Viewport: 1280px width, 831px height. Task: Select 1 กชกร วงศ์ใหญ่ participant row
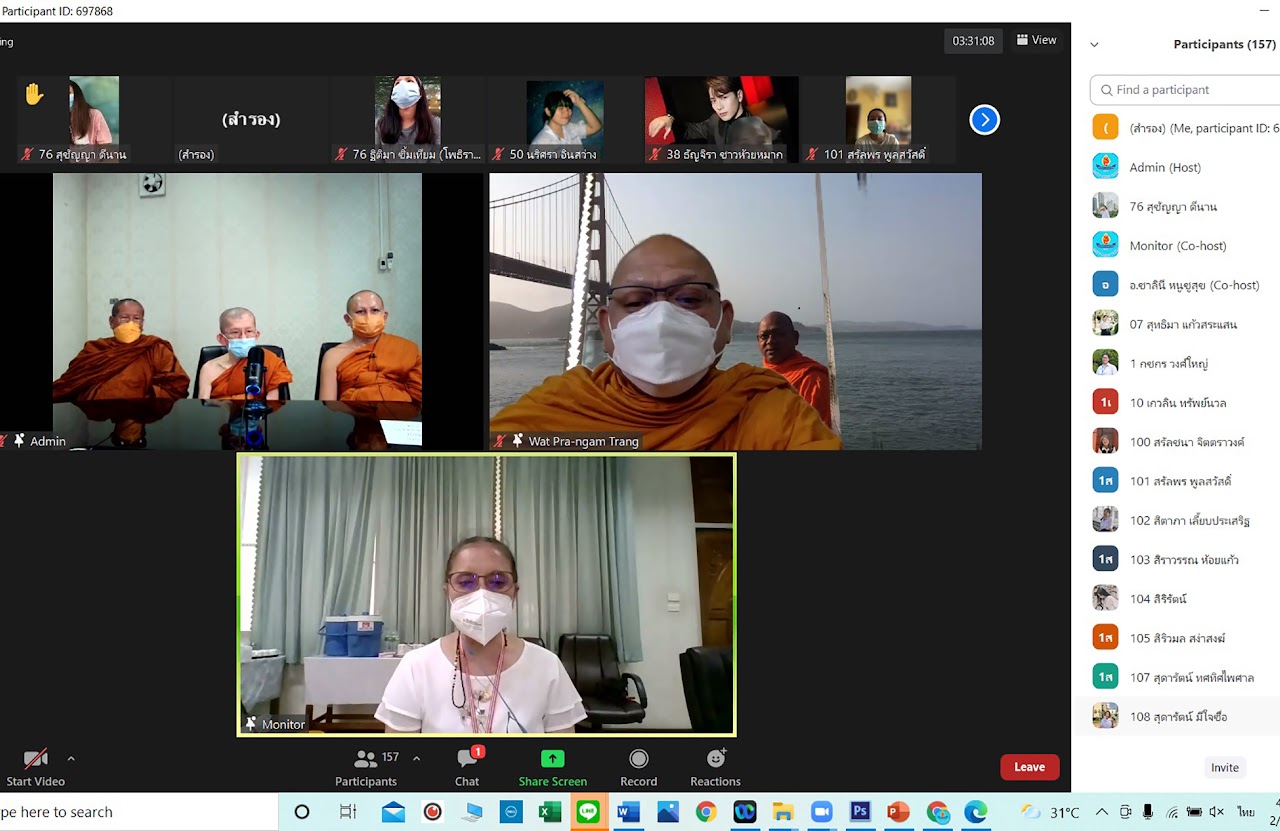pyautogui.click(x=1180, y=363)
